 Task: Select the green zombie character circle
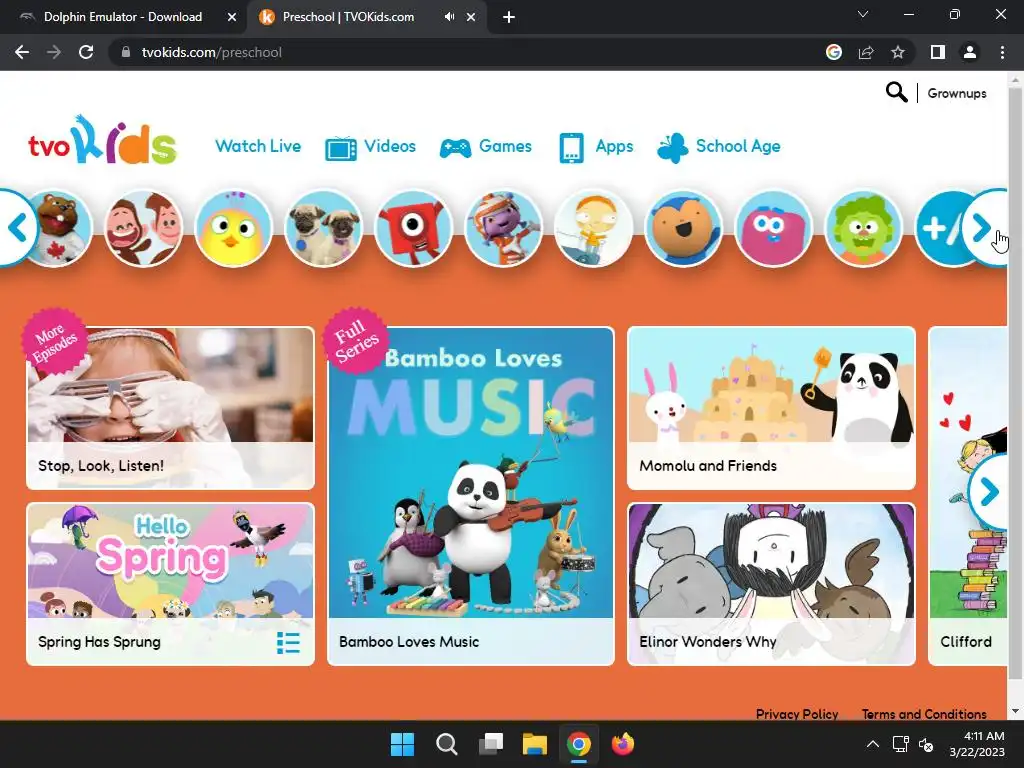pos(864,229)
